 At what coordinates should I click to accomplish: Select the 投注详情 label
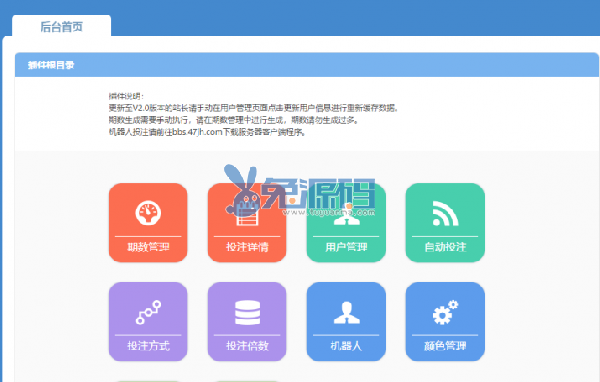pyautogui.click(x=247, y=247)
